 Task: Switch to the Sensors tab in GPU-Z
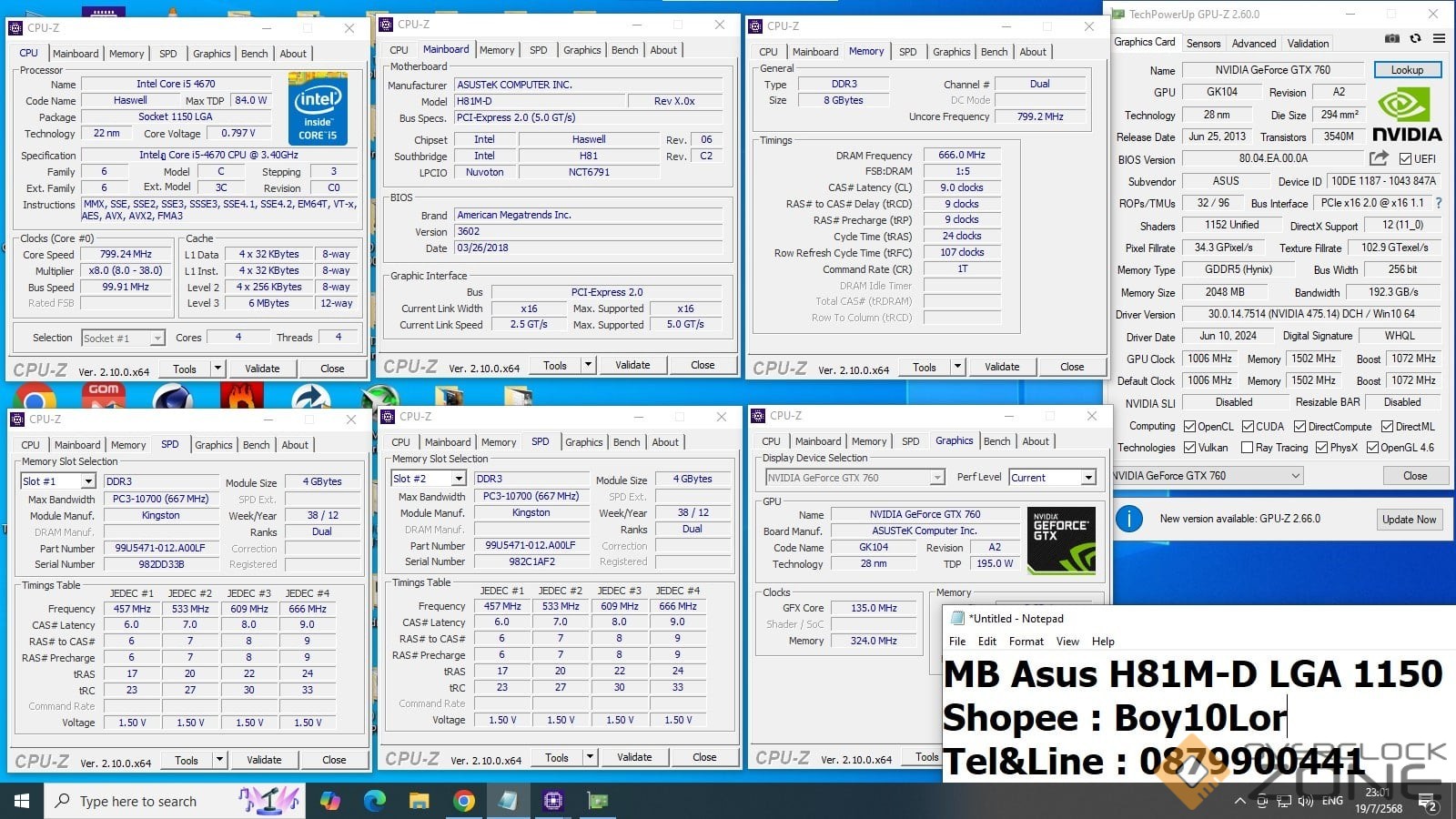(x=1203, y=44)
